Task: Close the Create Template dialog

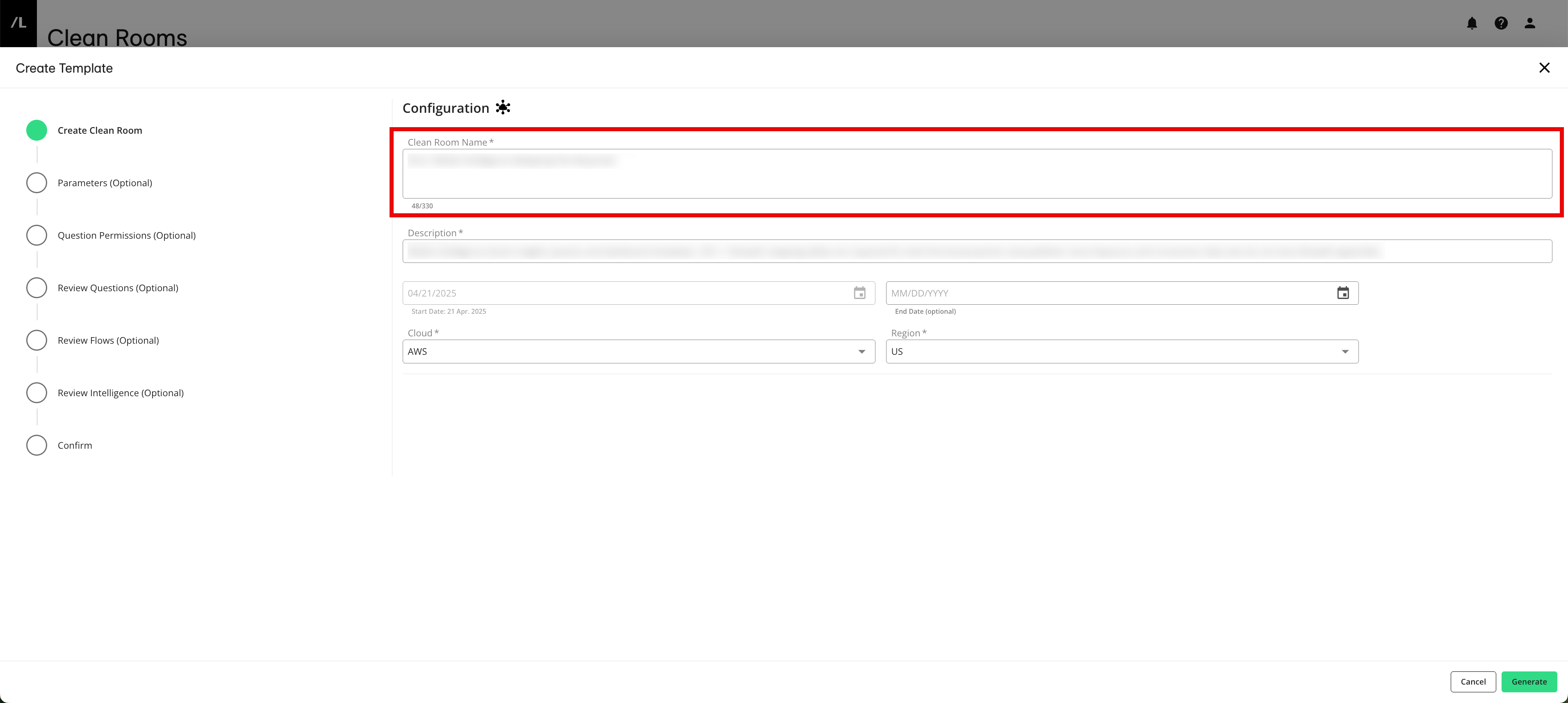Action: 1545,68
